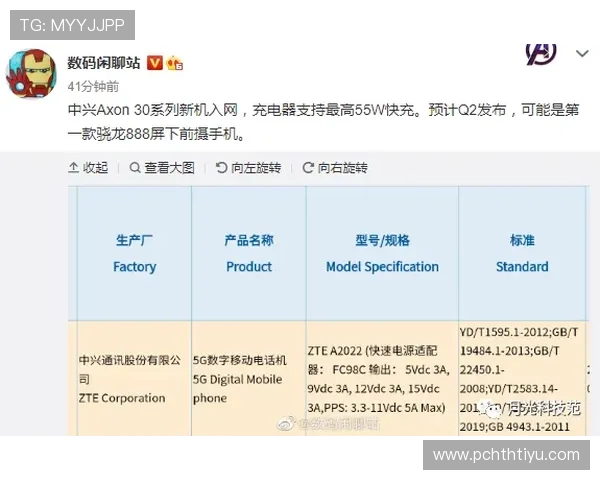The width and height of the screenshot is (600, 480).
Task: Click the 41分钟前 timestamp
Action: click(93, 87)
